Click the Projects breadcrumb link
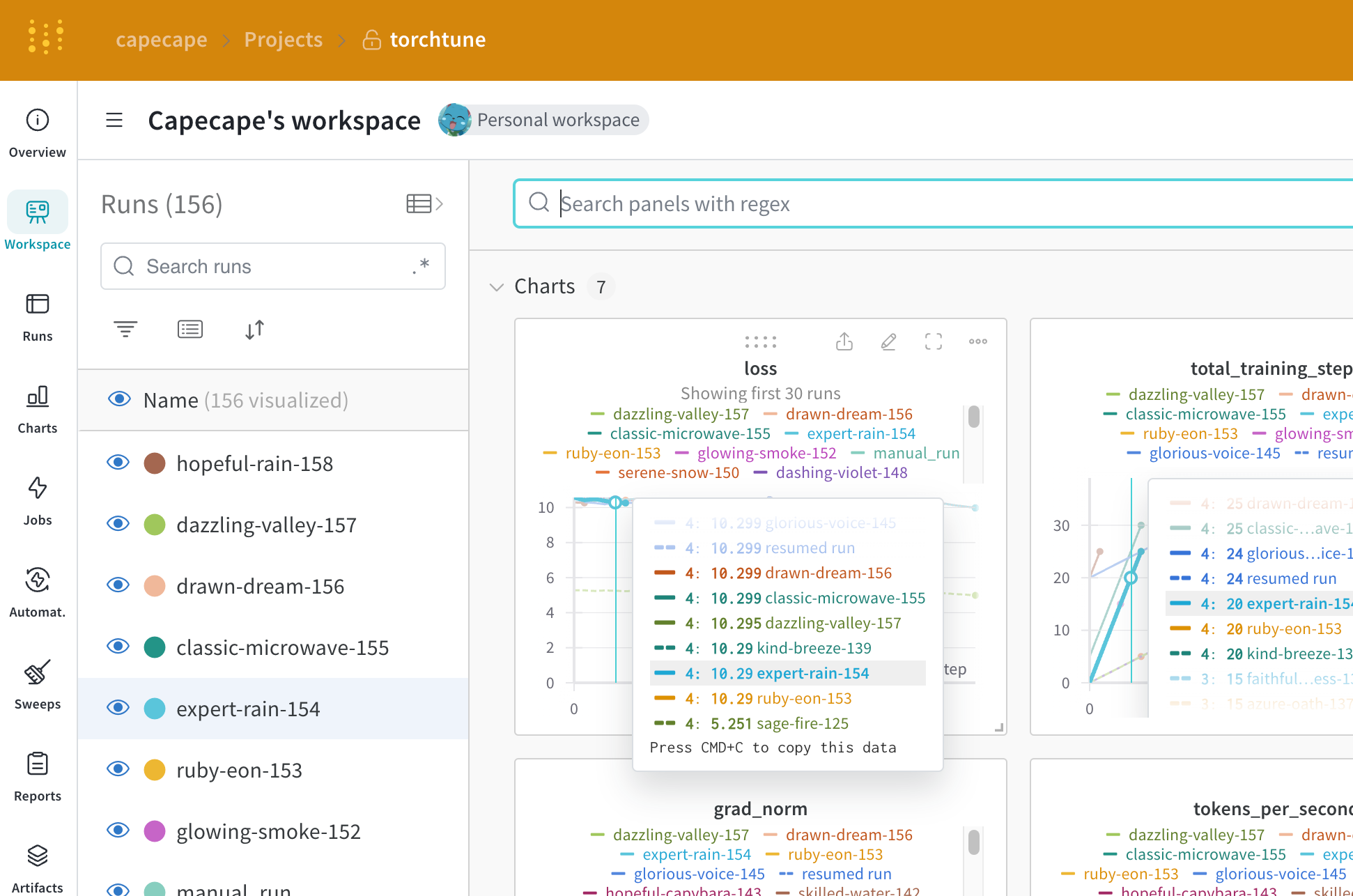The height and width of the screenshot is (896, 1353). (283, 40)
